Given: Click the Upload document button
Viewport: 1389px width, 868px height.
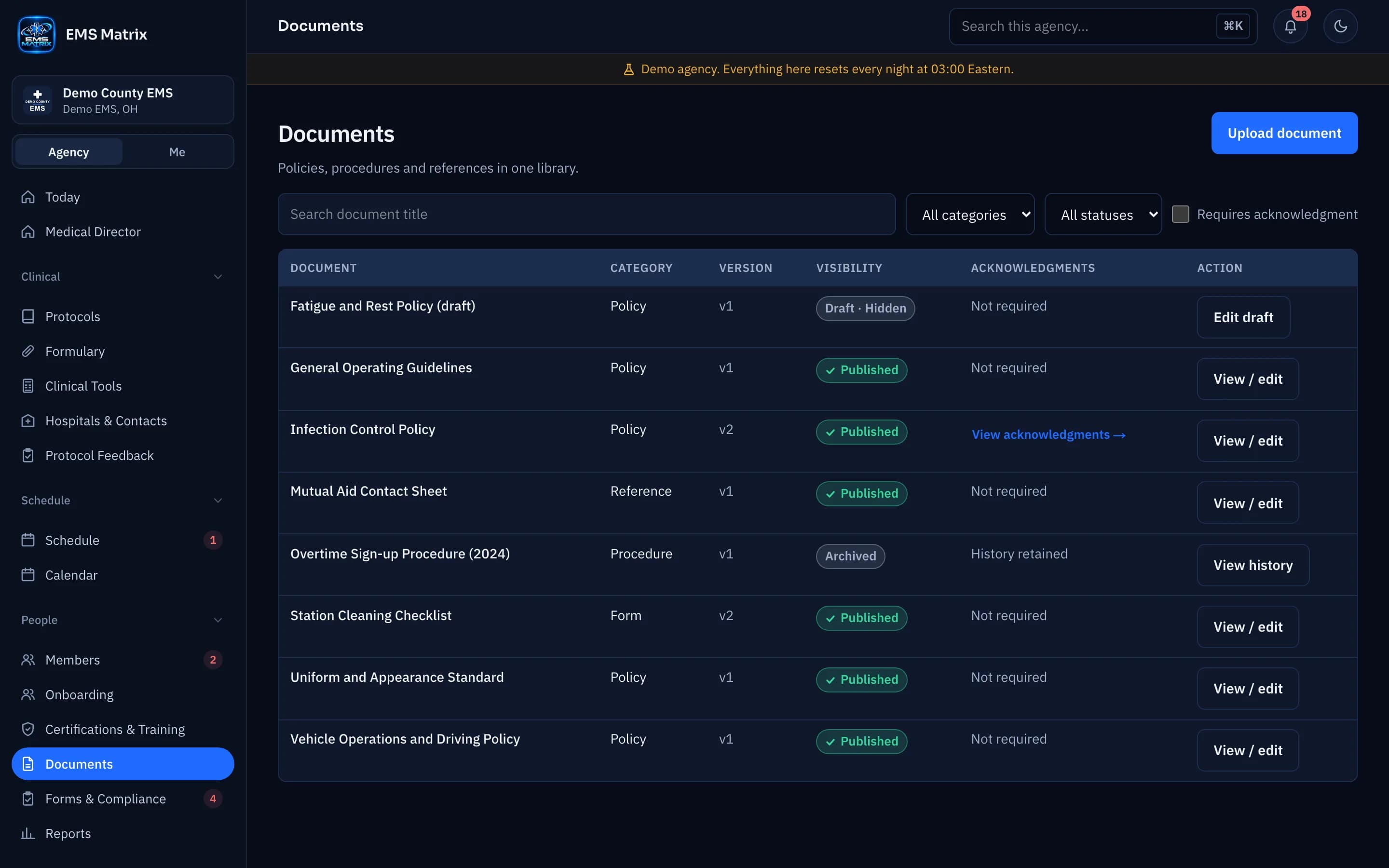Looking at the screenshot, I should (1284, 133).
